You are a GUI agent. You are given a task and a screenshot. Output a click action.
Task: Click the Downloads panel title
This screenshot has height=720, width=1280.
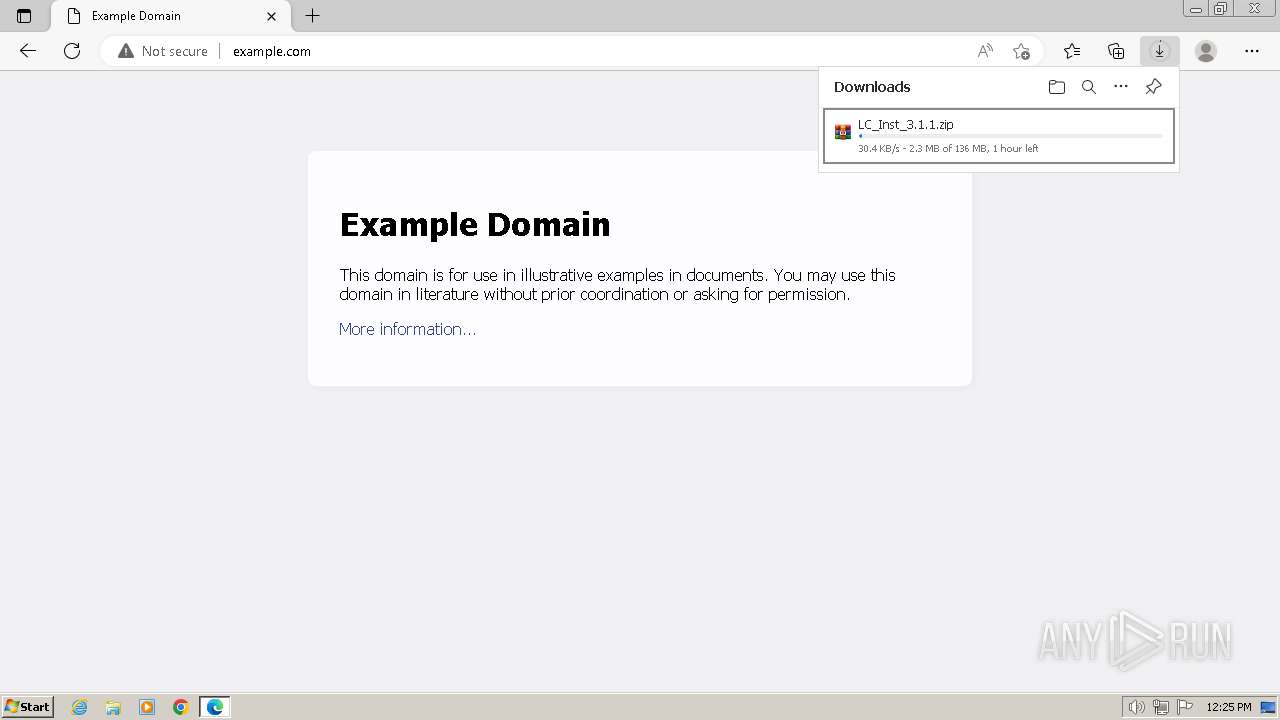coord(872,87)
